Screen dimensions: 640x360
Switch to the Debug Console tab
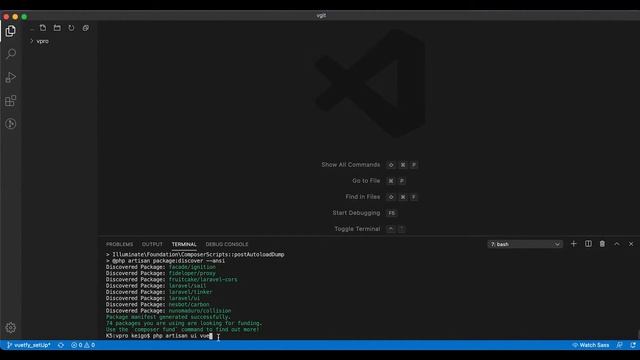point(227,244)
